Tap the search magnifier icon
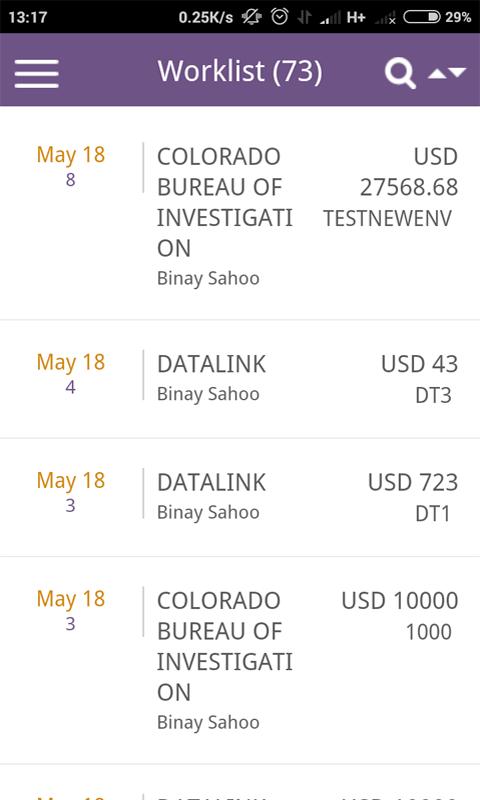Image resolution: width=480 pixels, height=800 pixels. (400, 73)
